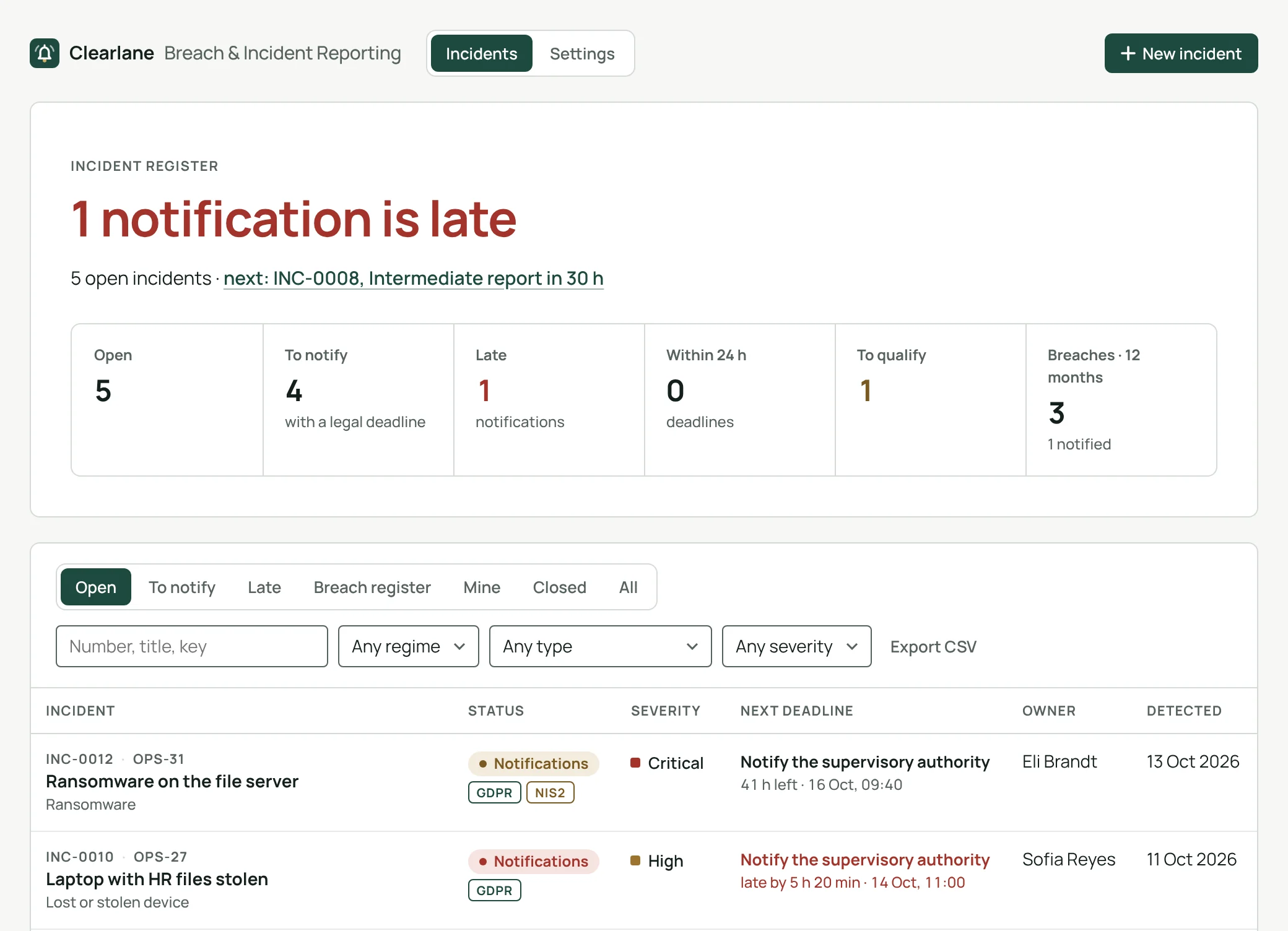Click the SEVERITY column header
Viewport: 1288px width, 931px height.
click(x=666, y=711)
